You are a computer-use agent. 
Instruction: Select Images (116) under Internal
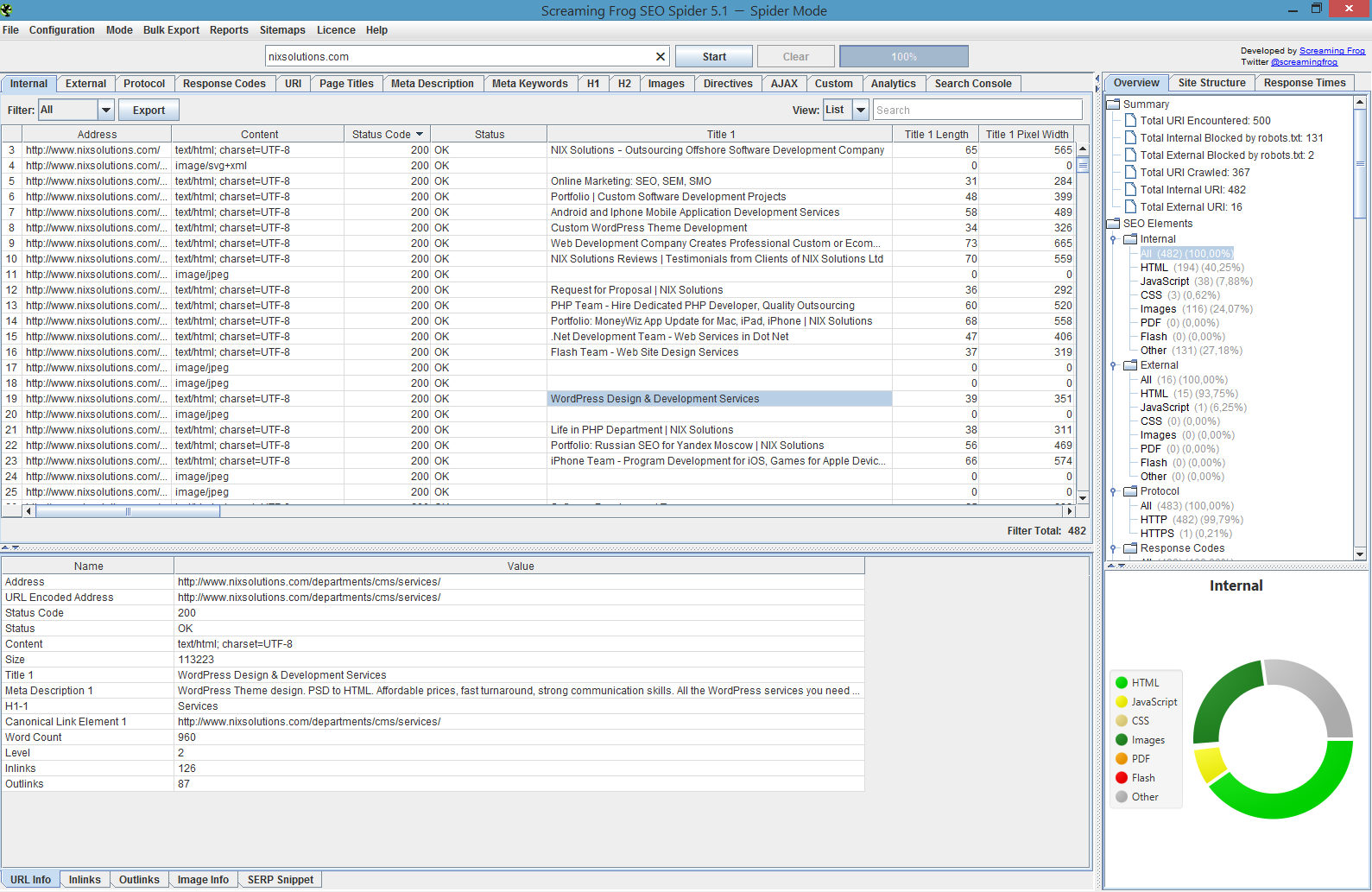[x=1196, y=309]
